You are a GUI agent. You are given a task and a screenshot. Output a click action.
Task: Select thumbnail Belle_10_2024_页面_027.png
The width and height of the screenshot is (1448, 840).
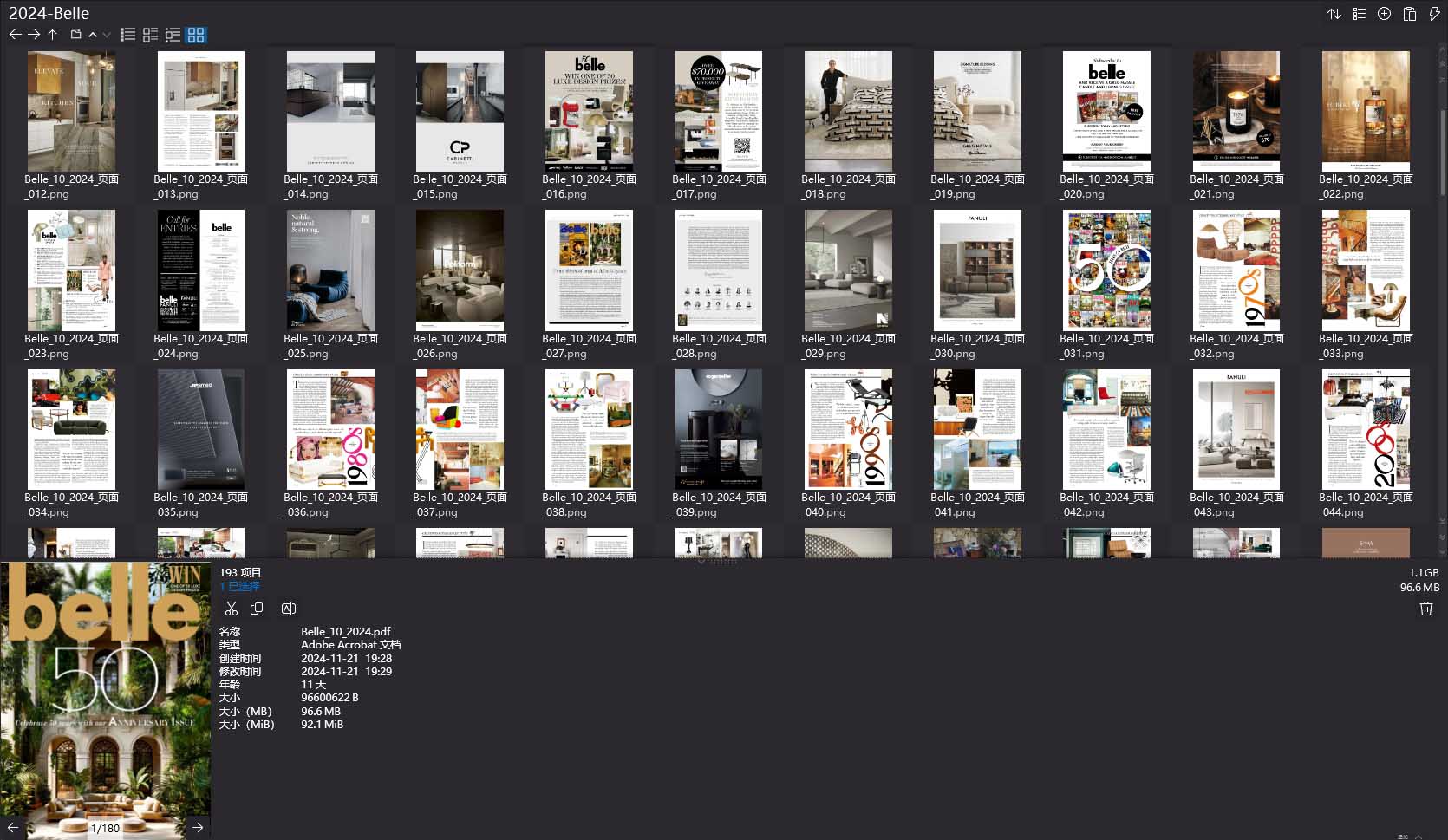[589, 270]
